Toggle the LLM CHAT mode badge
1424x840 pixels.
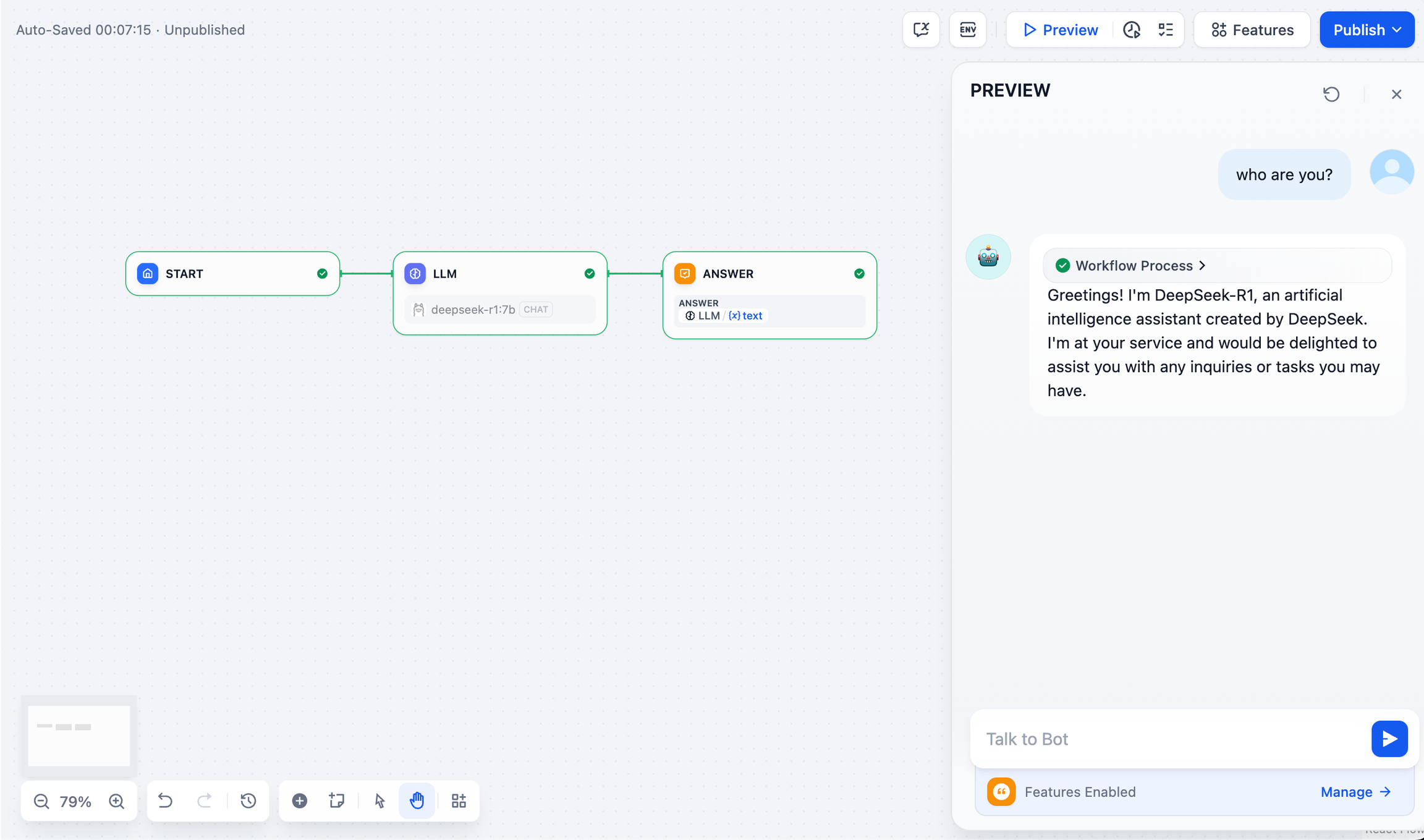535,309
